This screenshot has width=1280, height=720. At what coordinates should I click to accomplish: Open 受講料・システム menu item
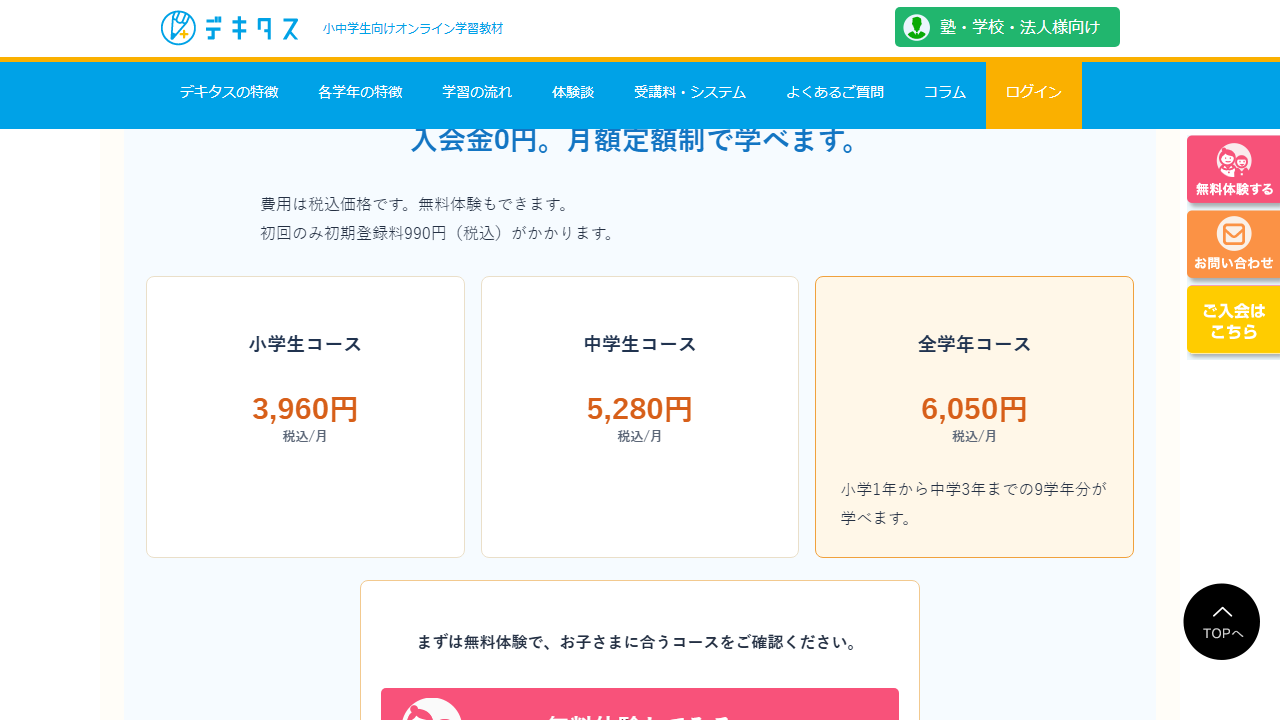tap(690, 92)
